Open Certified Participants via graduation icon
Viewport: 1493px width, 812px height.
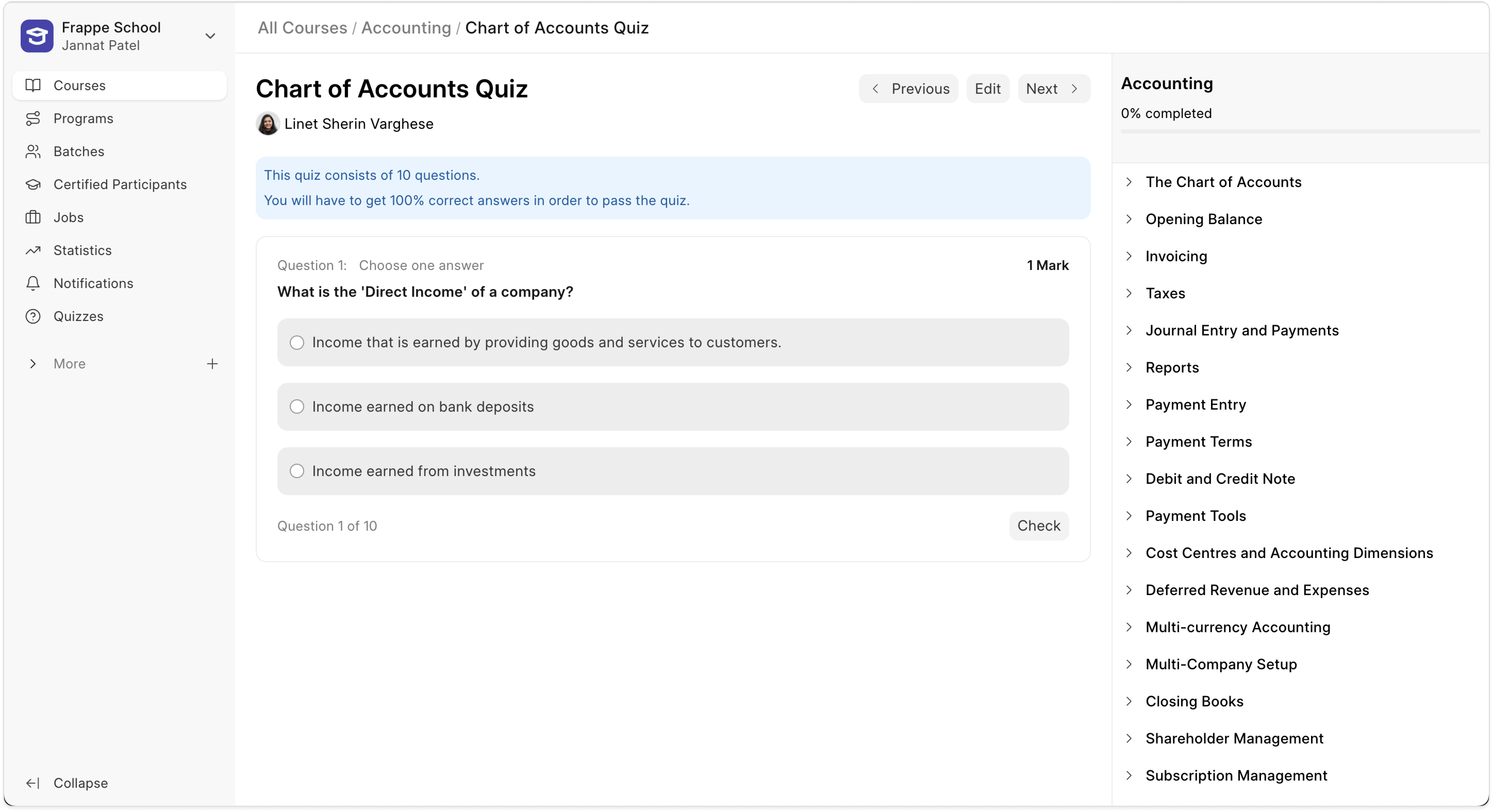point(34,184)
